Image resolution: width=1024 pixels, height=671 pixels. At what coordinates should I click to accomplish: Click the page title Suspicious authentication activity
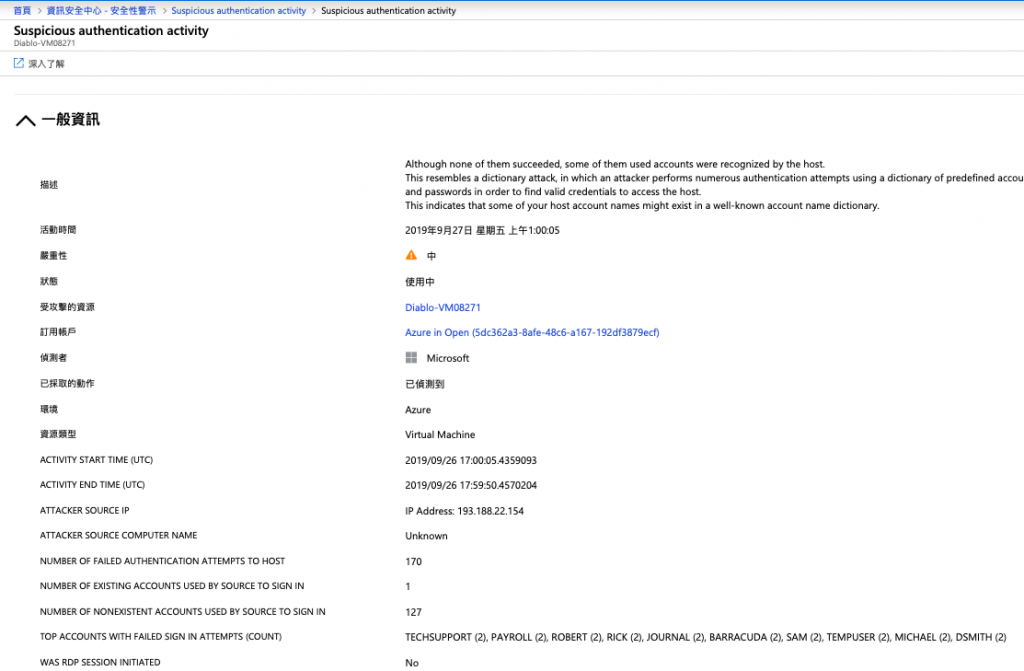point(111,31)
